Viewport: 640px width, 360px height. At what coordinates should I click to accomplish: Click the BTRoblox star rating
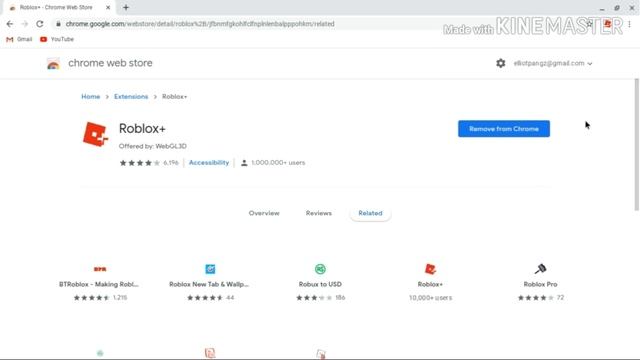(x=91, y=298)
